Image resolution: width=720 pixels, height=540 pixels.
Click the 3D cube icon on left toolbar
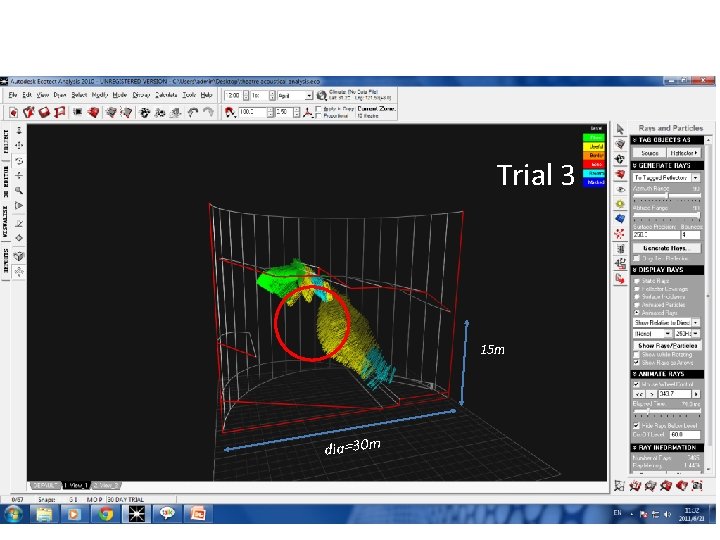click(19, 256)
